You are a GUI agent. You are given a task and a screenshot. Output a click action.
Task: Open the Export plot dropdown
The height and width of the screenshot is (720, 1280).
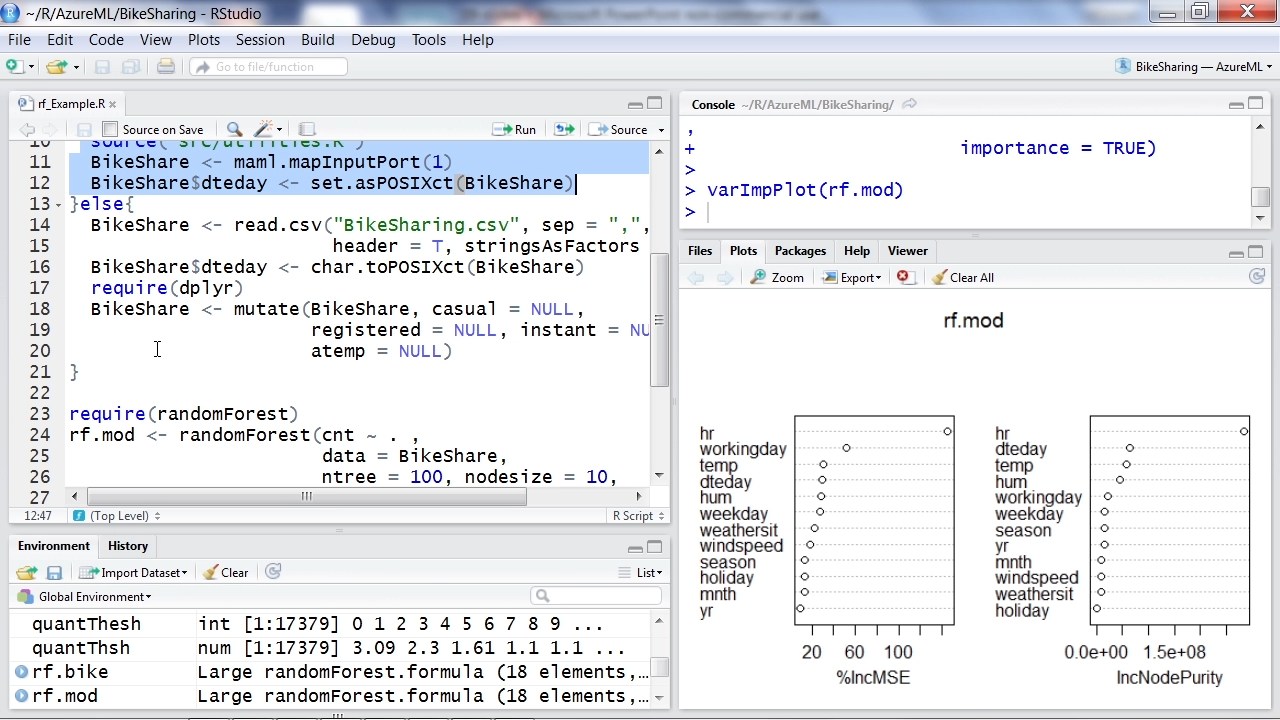852,278
